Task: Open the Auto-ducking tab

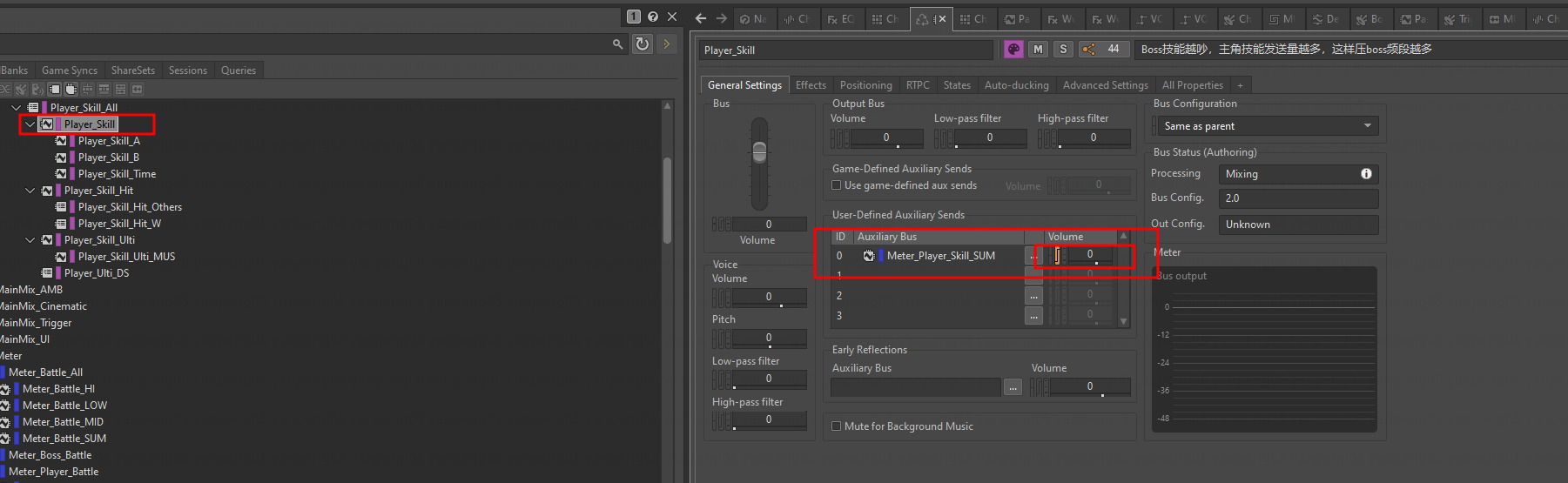Action: (1017, 85)
